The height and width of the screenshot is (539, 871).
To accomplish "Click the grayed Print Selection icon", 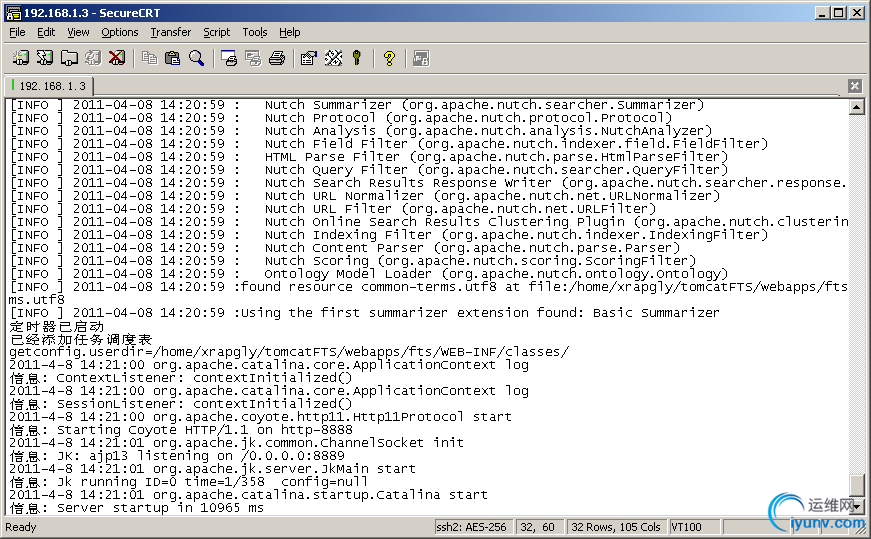I will (253, 58).
